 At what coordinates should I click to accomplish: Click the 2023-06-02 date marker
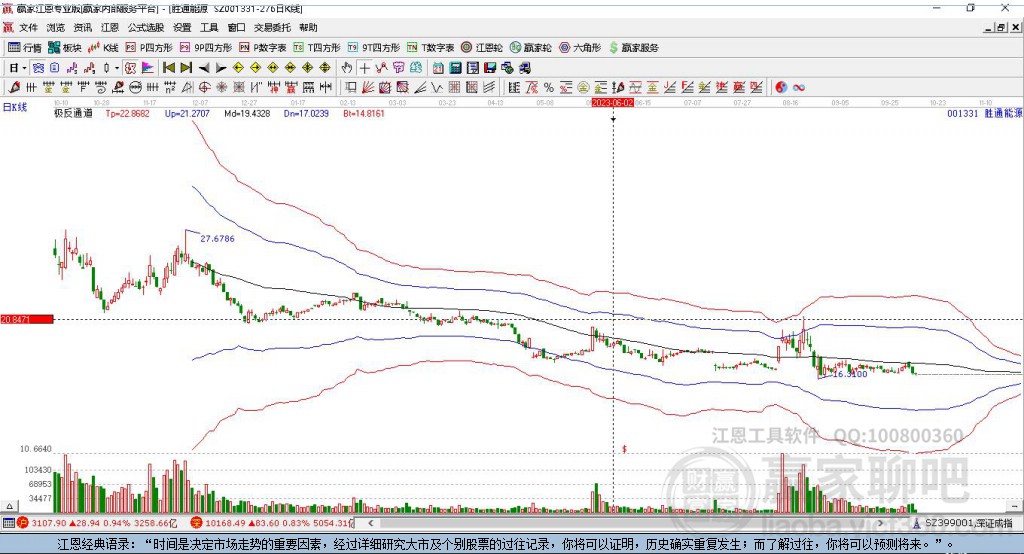[x=613, y=103]
